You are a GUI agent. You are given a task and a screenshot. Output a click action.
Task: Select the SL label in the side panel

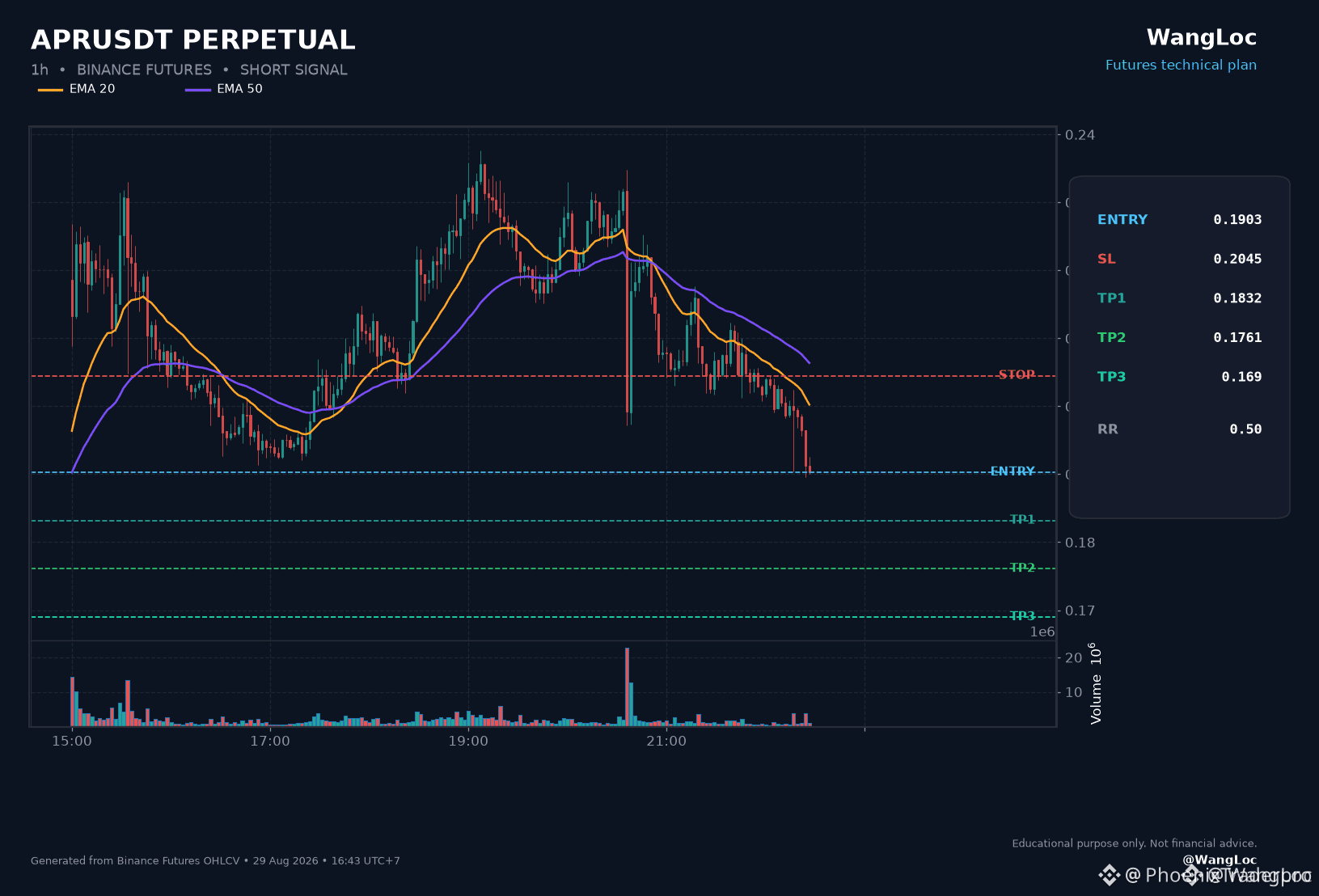(x=1106, y=259)
